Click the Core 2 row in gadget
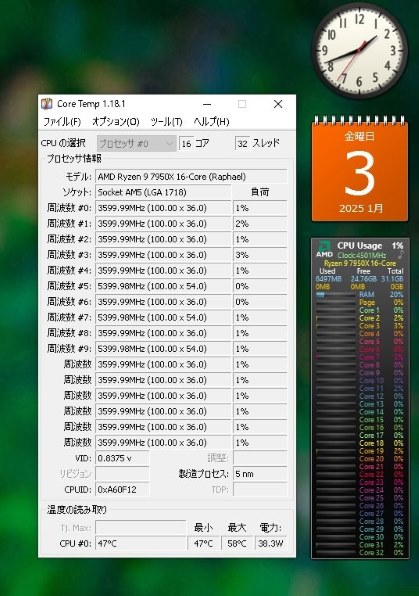This screenshot has height=596, width=419. coord(360,318)
